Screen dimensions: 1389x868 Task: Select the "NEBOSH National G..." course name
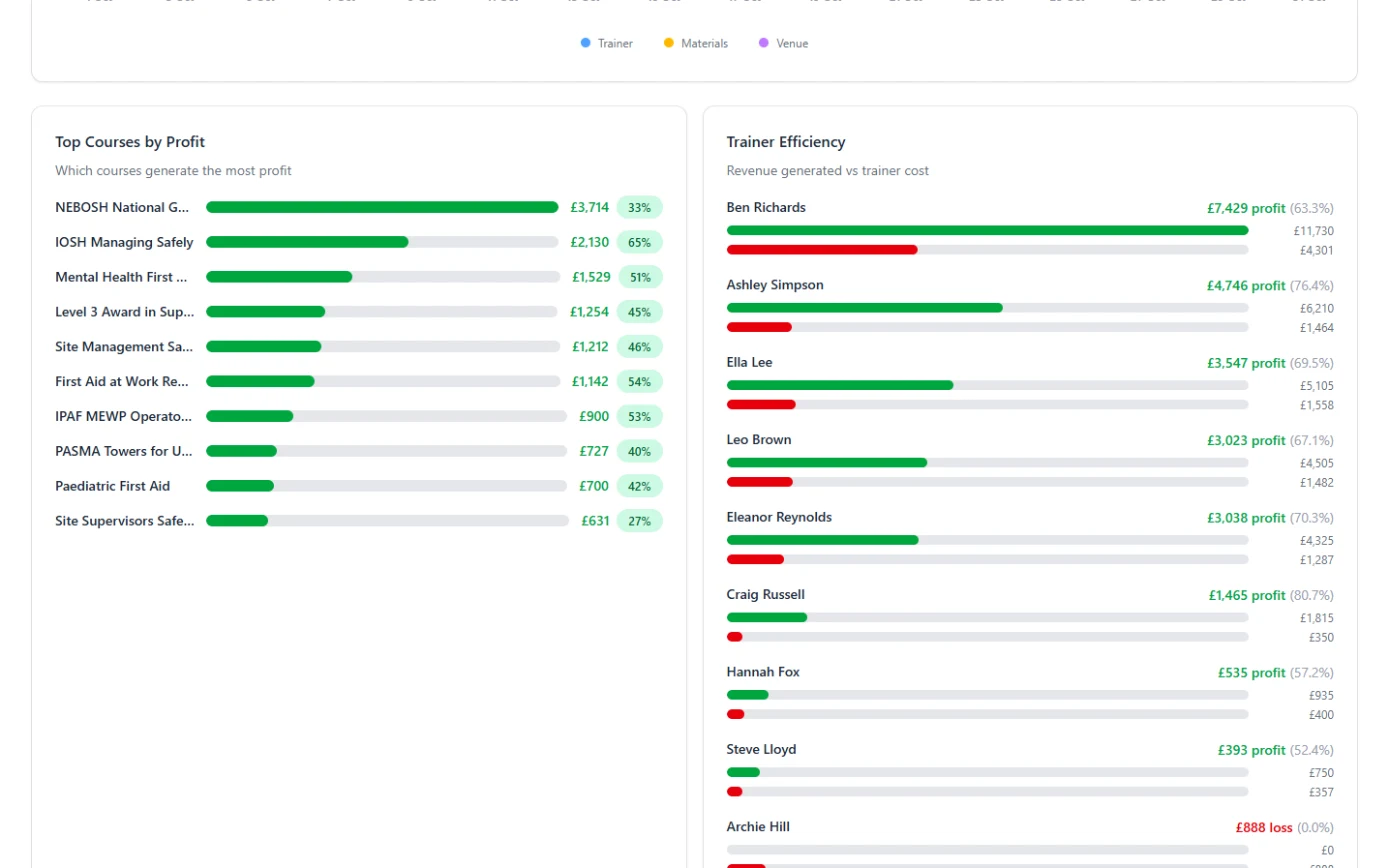tap(122, 207)
